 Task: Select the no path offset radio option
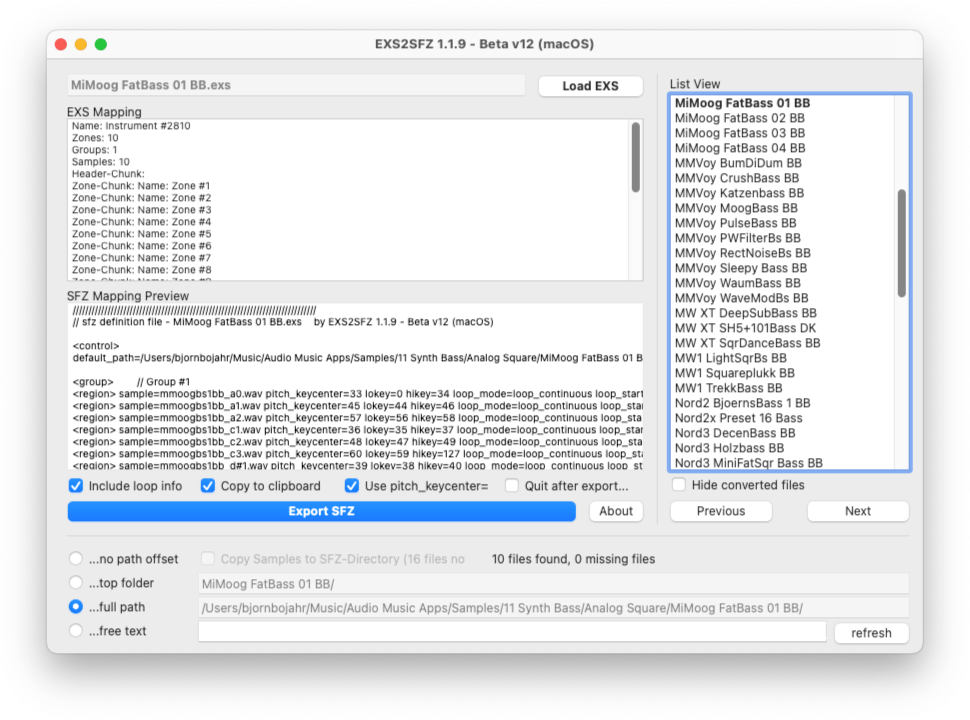tap(75, 559)
